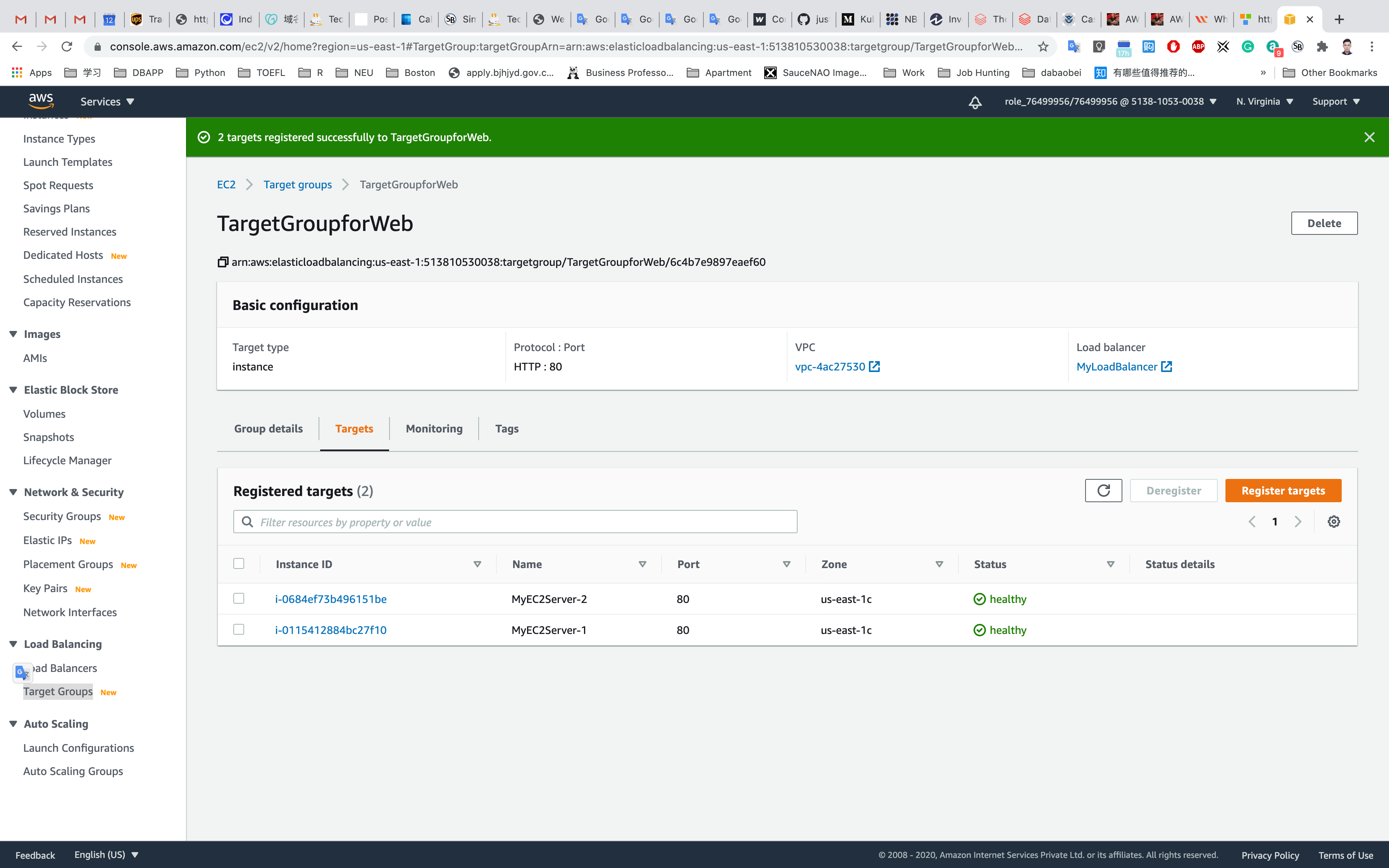Collapse the Elastic Block Store section
Viewport: 1389px width, 868px height.
point(13,390)
